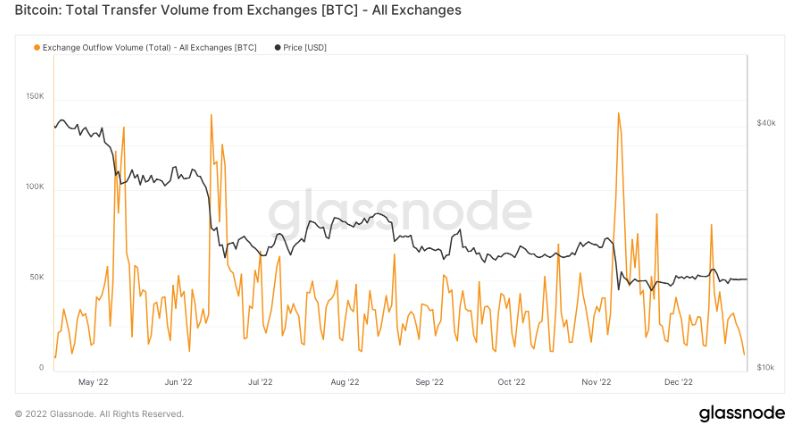The height and width of the screenshot is (433, 792).
Task: Select the Oct '22 x-axis label
Action: point(512,382)
